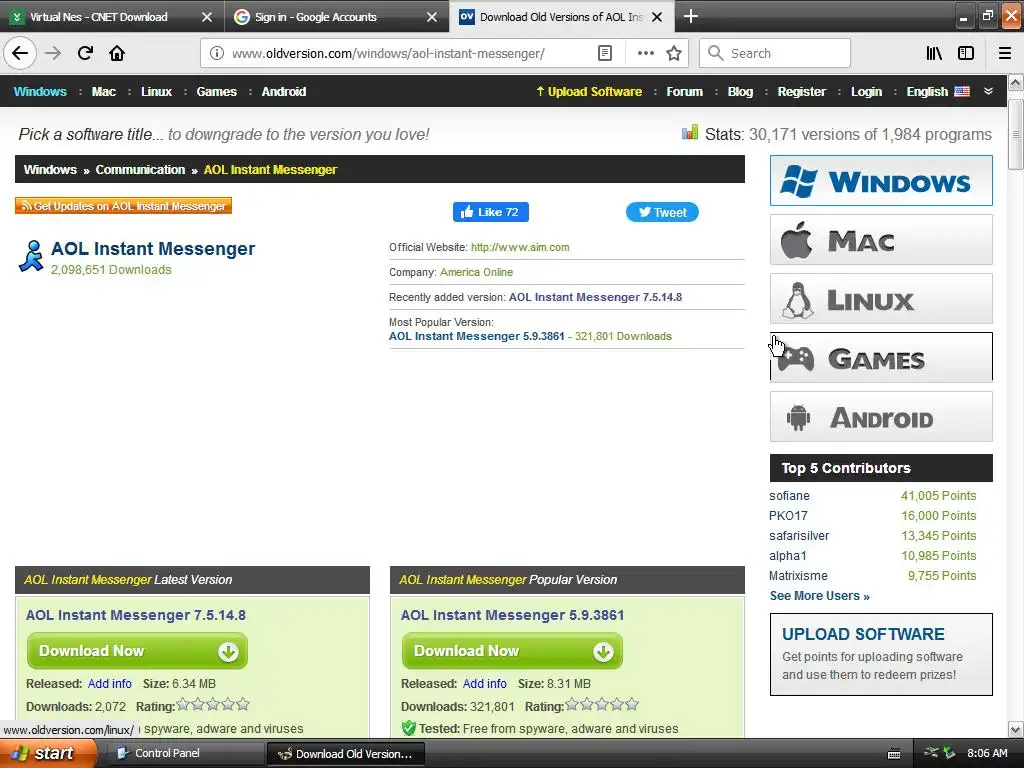The image size is (1024, 768).
Task: Bookmark this page with the star
Action: pos(674,54)
